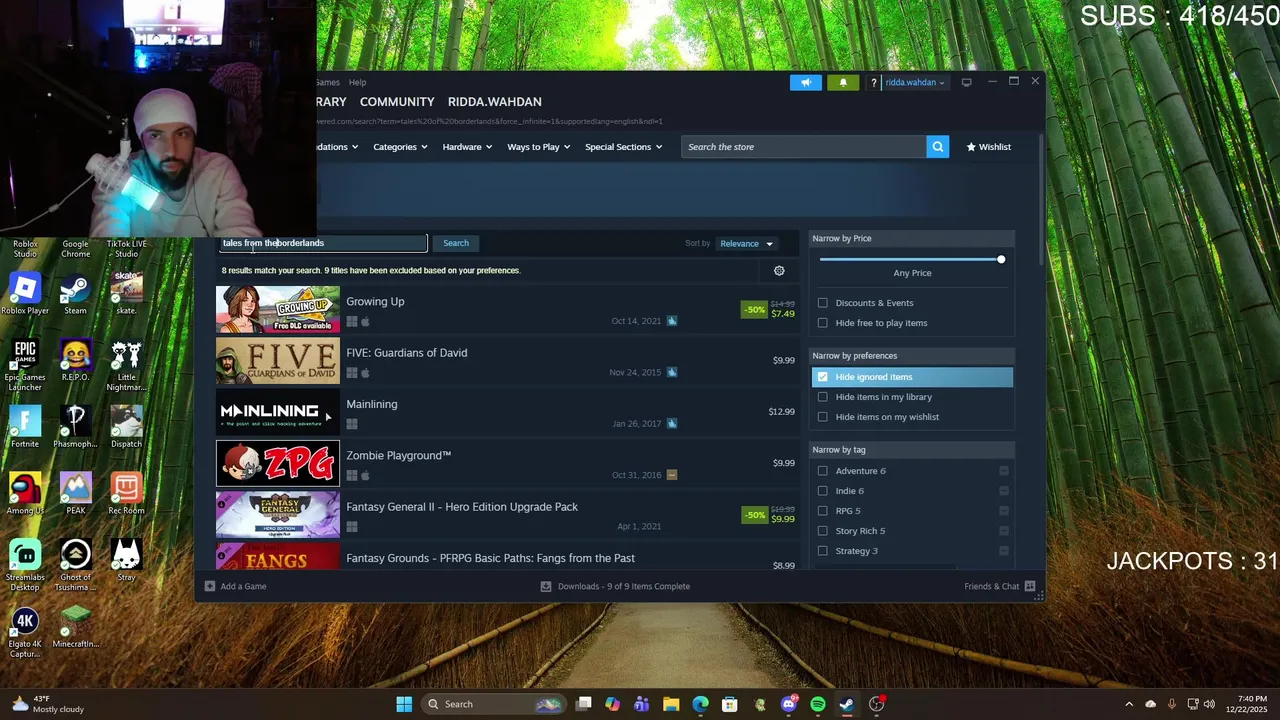
Task: Open the Zombie Playground result
Action: coord(398,455)
